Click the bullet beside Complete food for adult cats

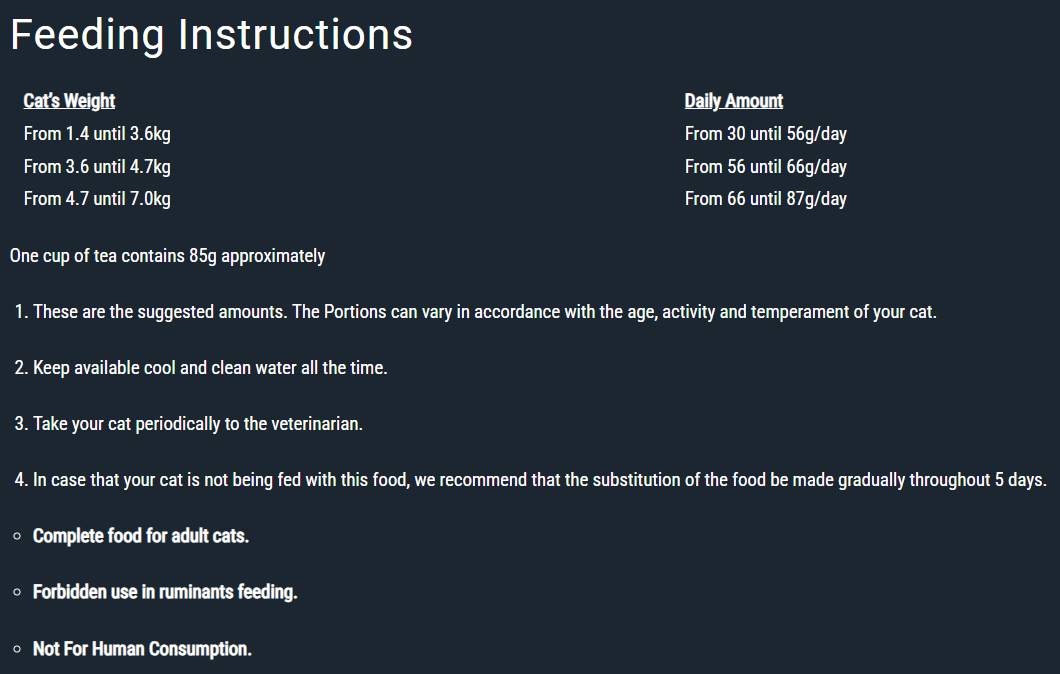pos(18,537)
